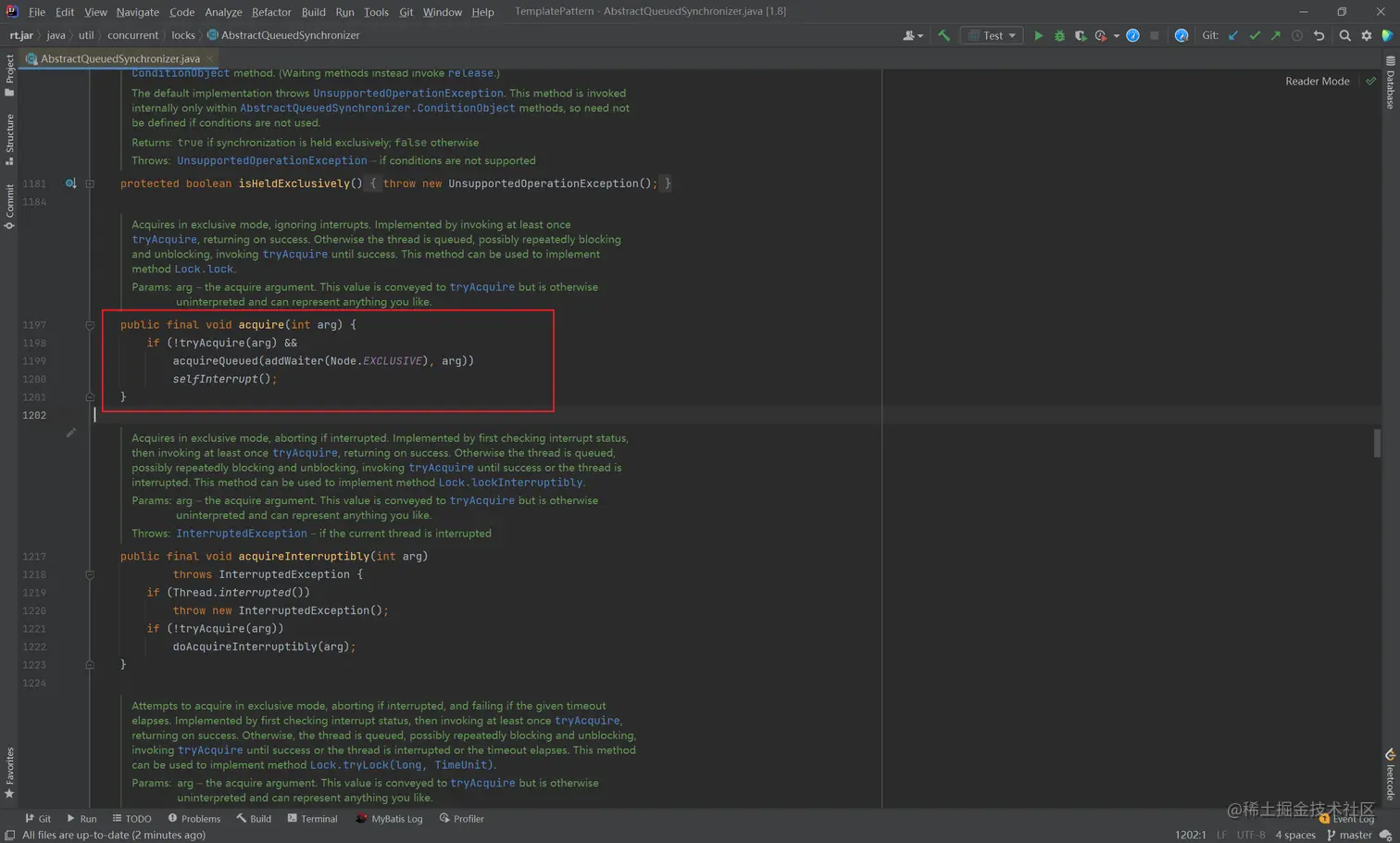
Task: Run with Coverage shield icon
Action: 1081,35
